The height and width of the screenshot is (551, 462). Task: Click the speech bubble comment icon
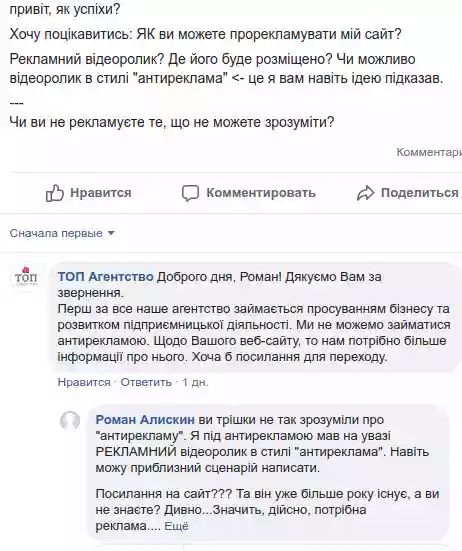pos(190,193)
